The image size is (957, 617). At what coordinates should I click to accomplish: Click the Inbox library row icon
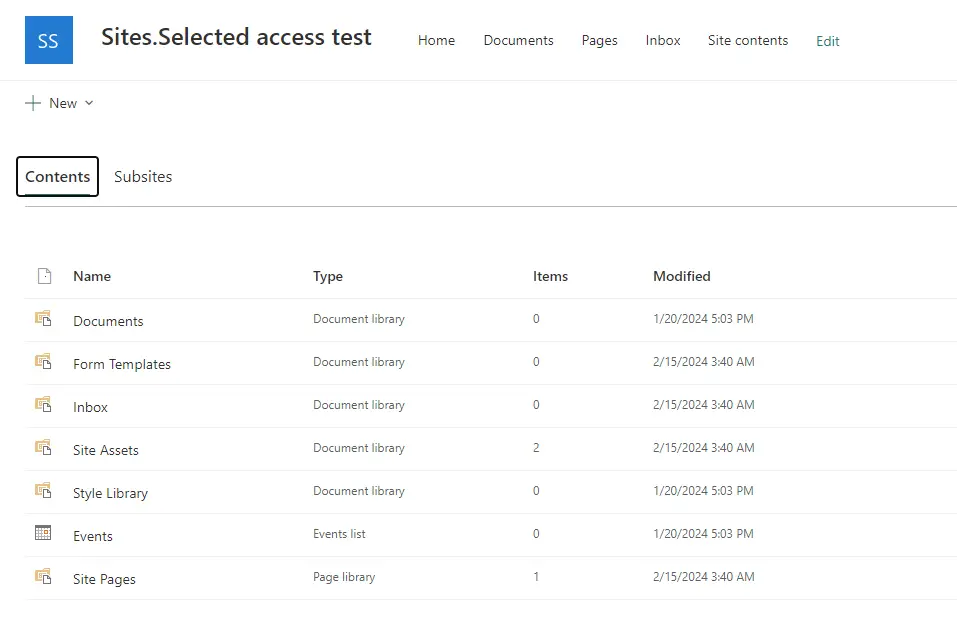(43, 405)
